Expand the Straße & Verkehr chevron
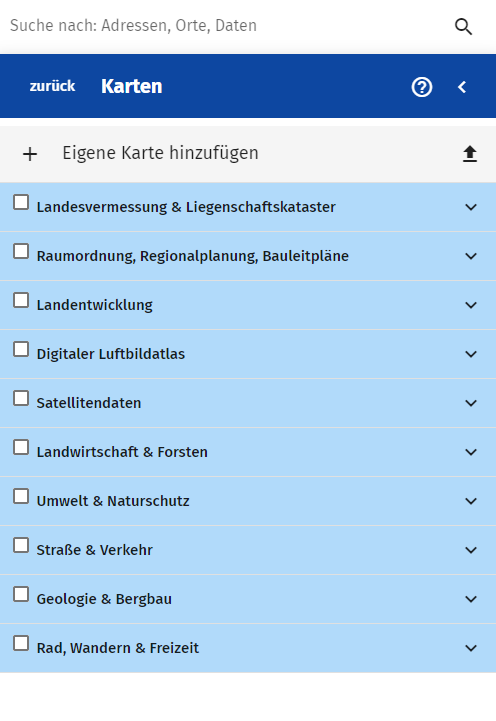 coord(471,550)
